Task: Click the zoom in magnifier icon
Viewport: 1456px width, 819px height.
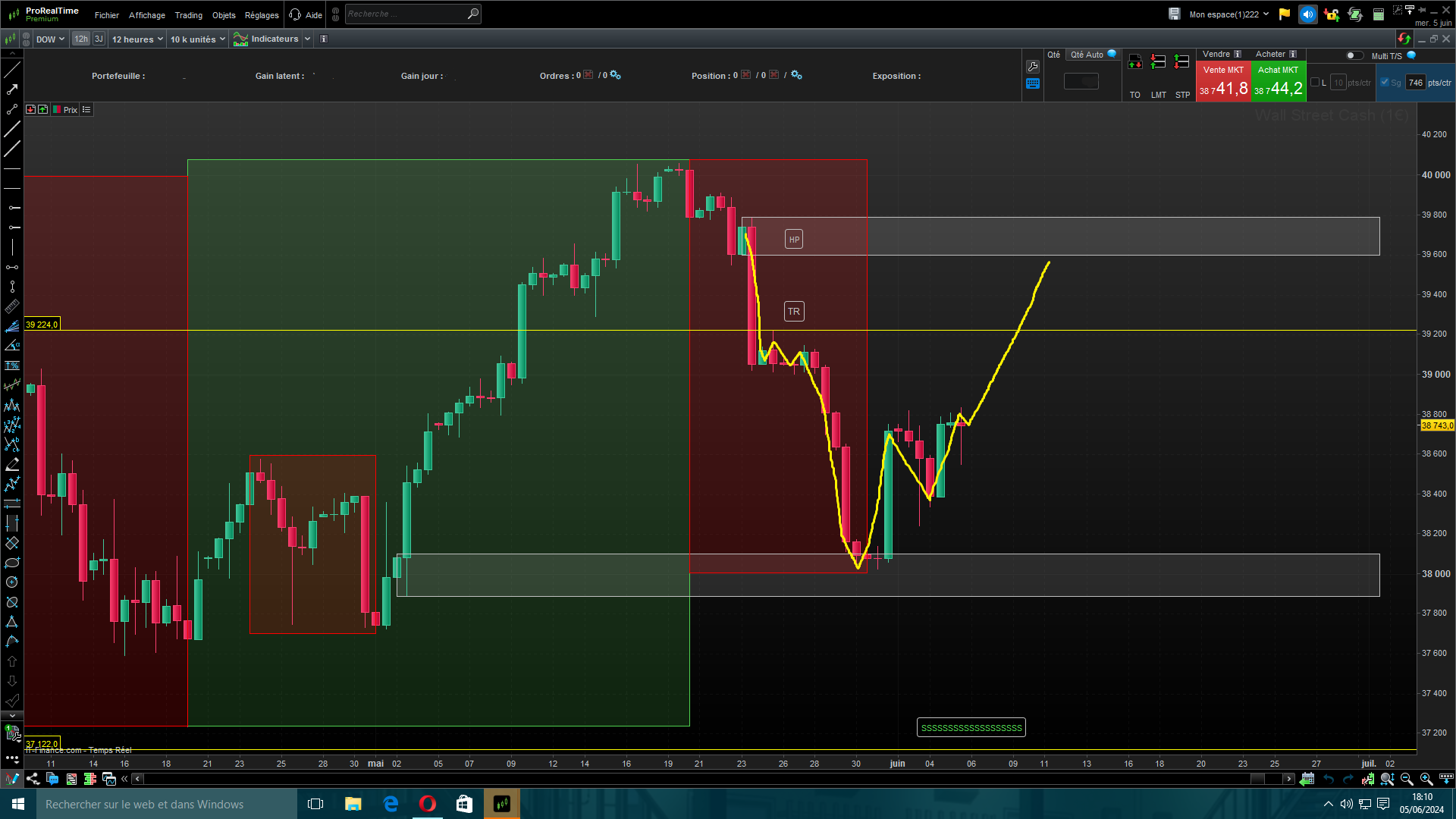Action: click(1426, 779)
